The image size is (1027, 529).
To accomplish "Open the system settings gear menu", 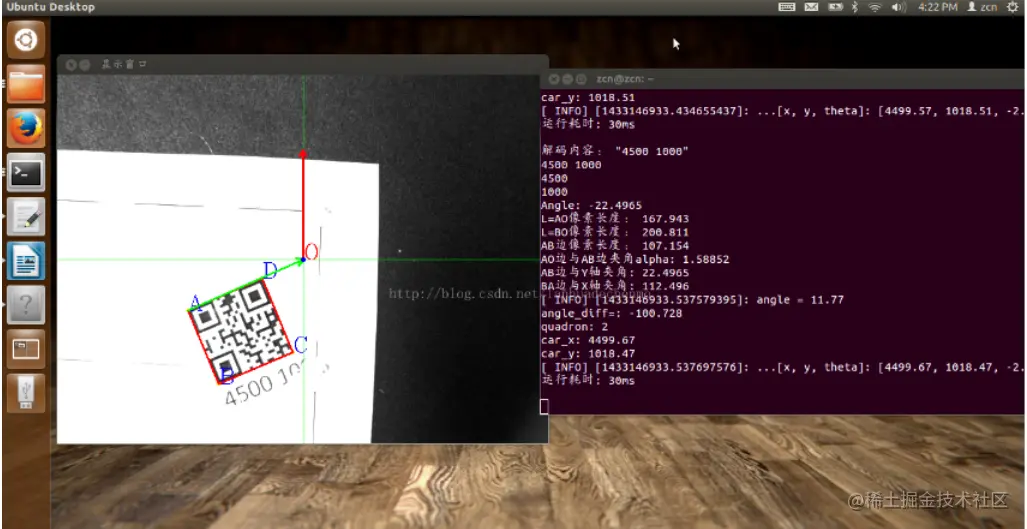I will click(x=1013, y=7).
